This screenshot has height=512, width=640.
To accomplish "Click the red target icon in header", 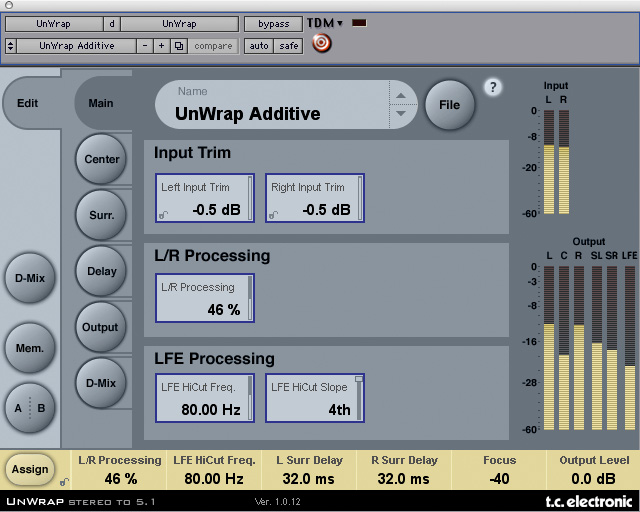I will pos(321,44).
